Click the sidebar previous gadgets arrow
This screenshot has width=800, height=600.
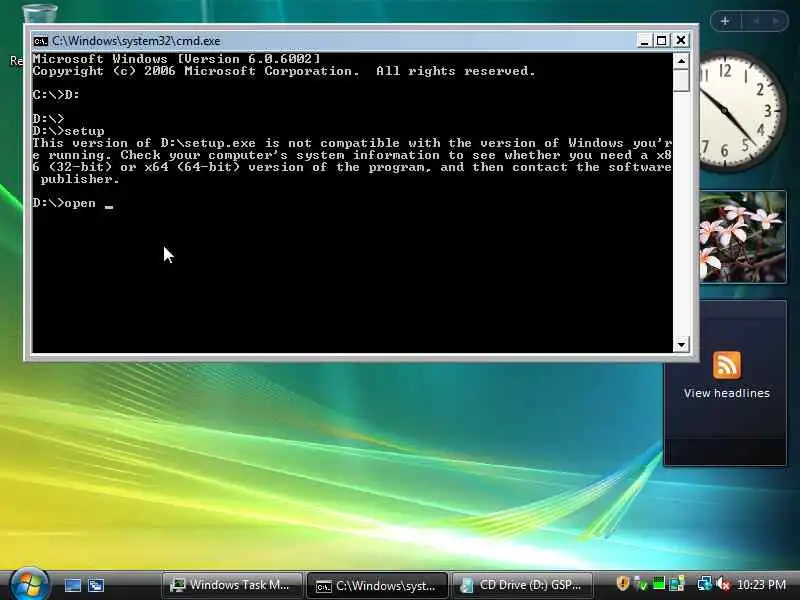pos(756,21)
